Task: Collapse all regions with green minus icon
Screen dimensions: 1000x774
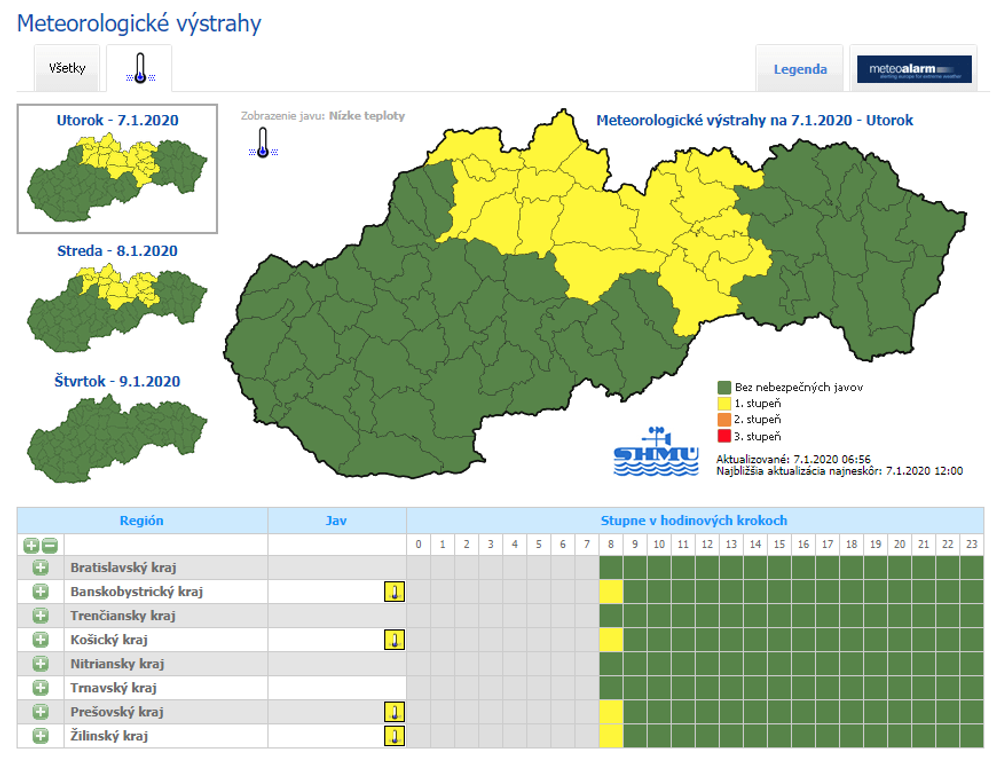Action: (x=49, y=546)
